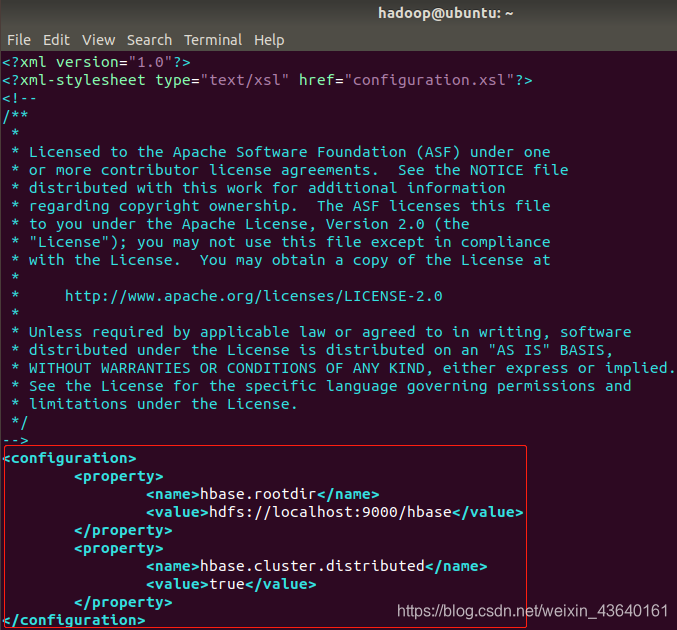Open the File menu
This screenshot has width=677, height=630.
coord(19,40)
